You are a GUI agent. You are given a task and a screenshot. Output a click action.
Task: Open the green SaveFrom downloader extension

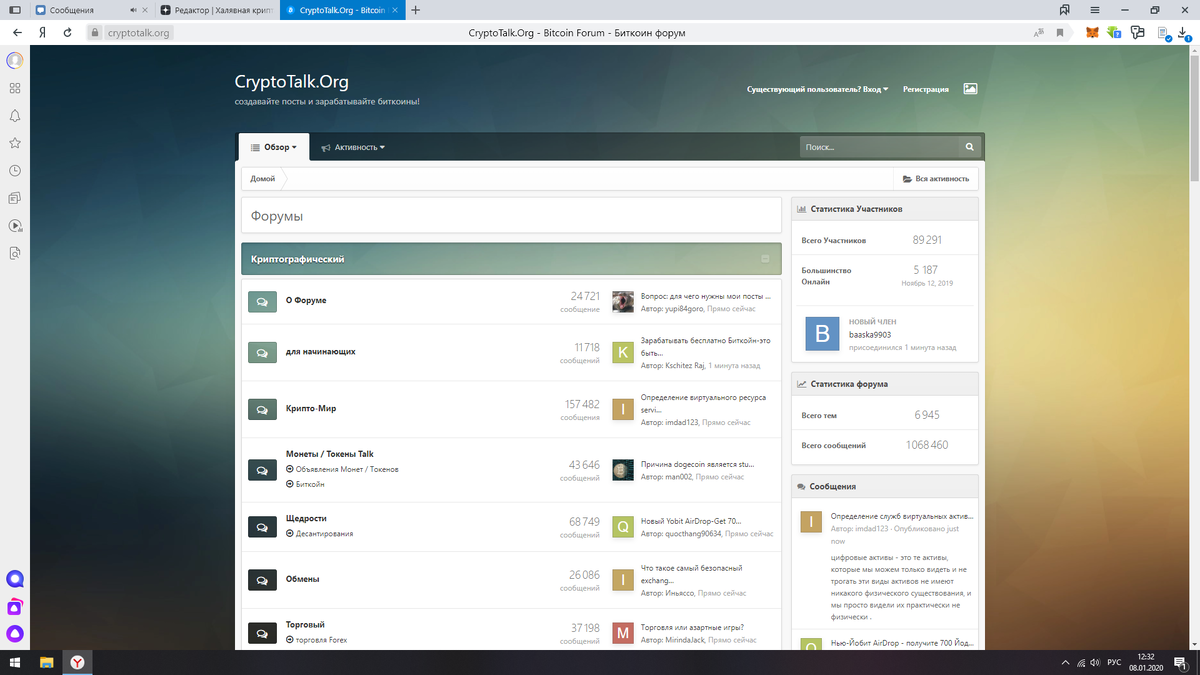[x=1115, y=32]
